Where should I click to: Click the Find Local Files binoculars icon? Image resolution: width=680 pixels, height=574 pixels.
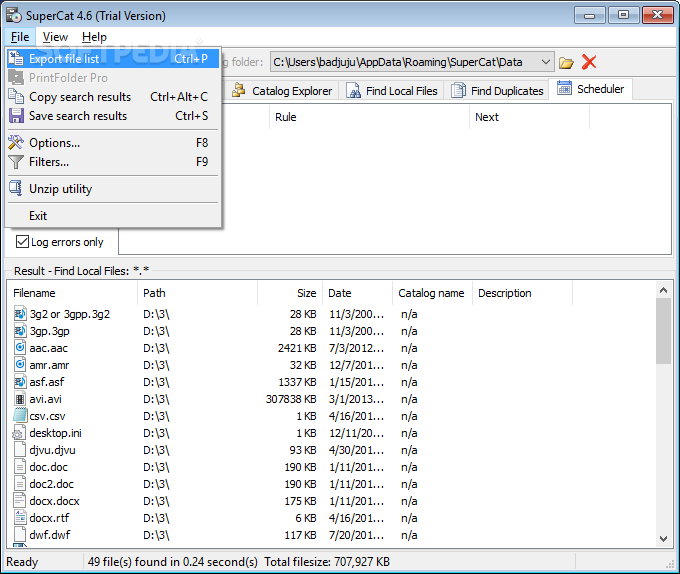pos(353,90)
